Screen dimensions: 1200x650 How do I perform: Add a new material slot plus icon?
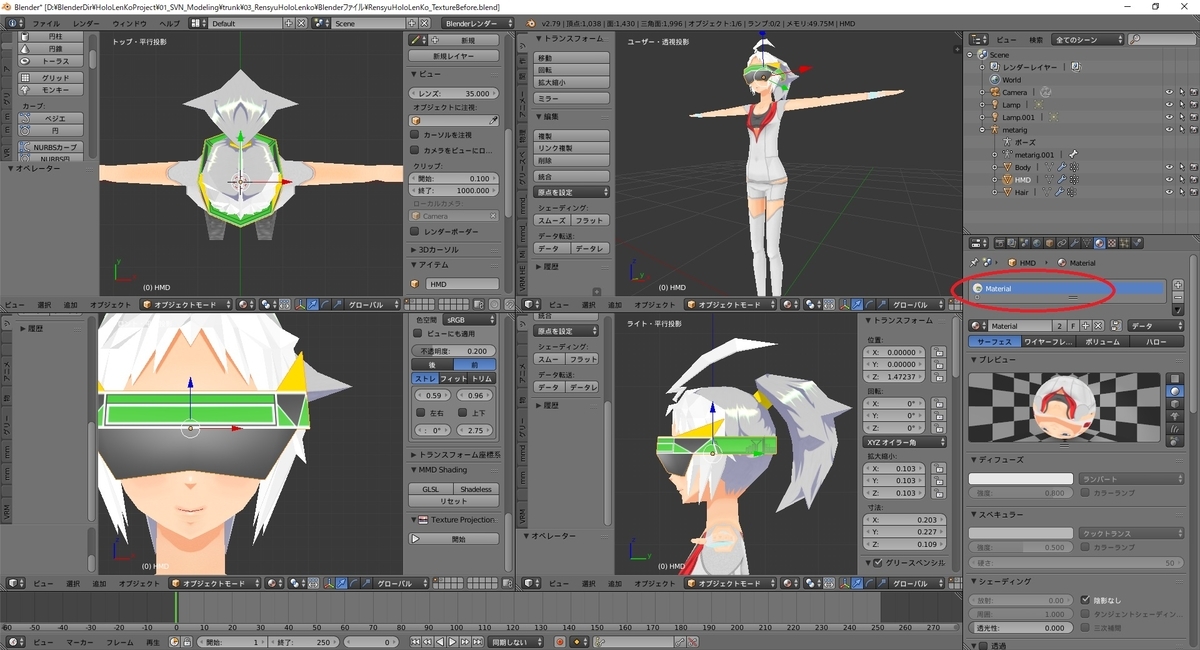(1178, 284)
